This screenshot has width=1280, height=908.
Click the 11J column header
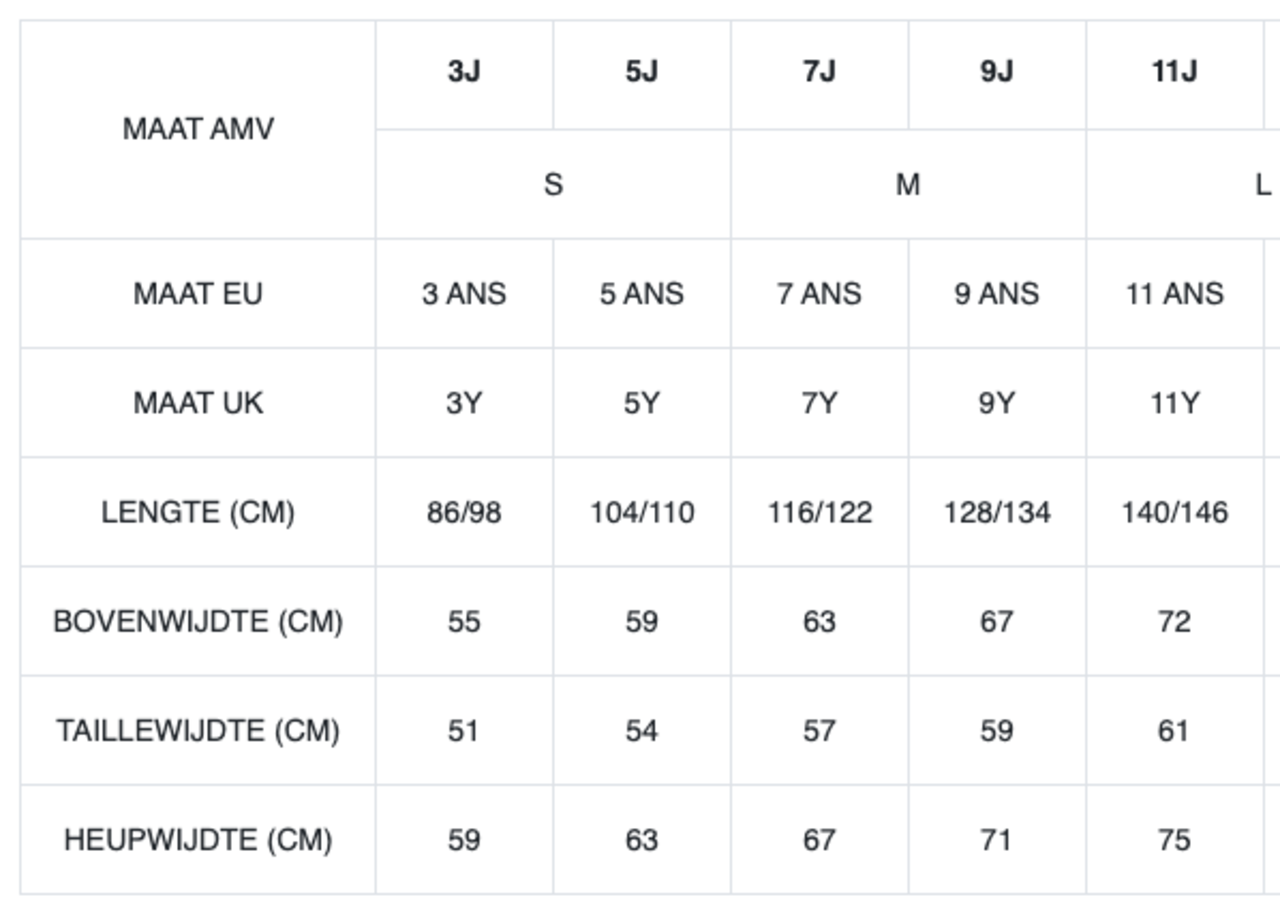coord(1174,73)
